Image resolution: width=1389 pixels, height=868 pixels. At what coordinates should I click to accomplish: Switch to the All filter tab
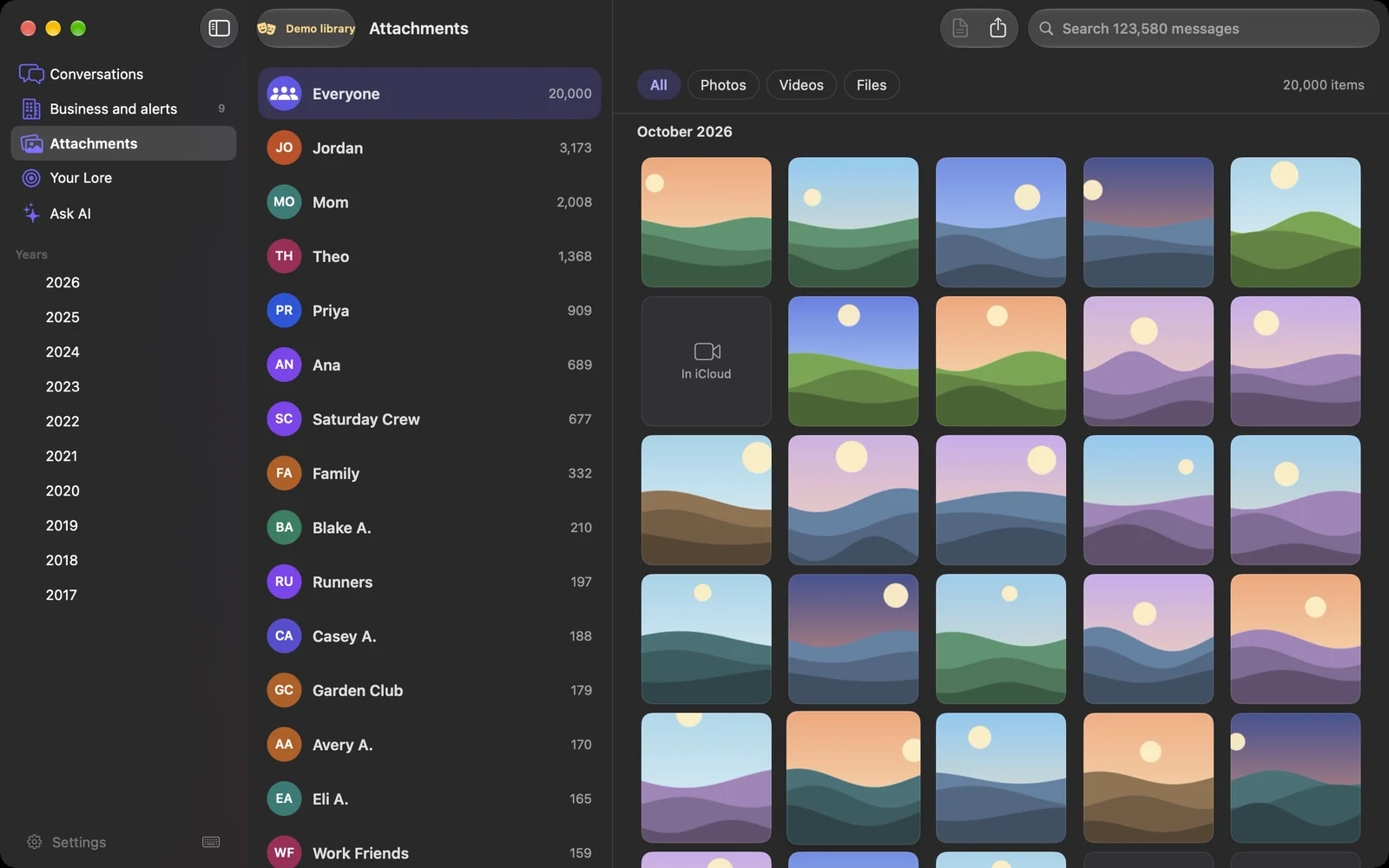[x=659, y=85]
